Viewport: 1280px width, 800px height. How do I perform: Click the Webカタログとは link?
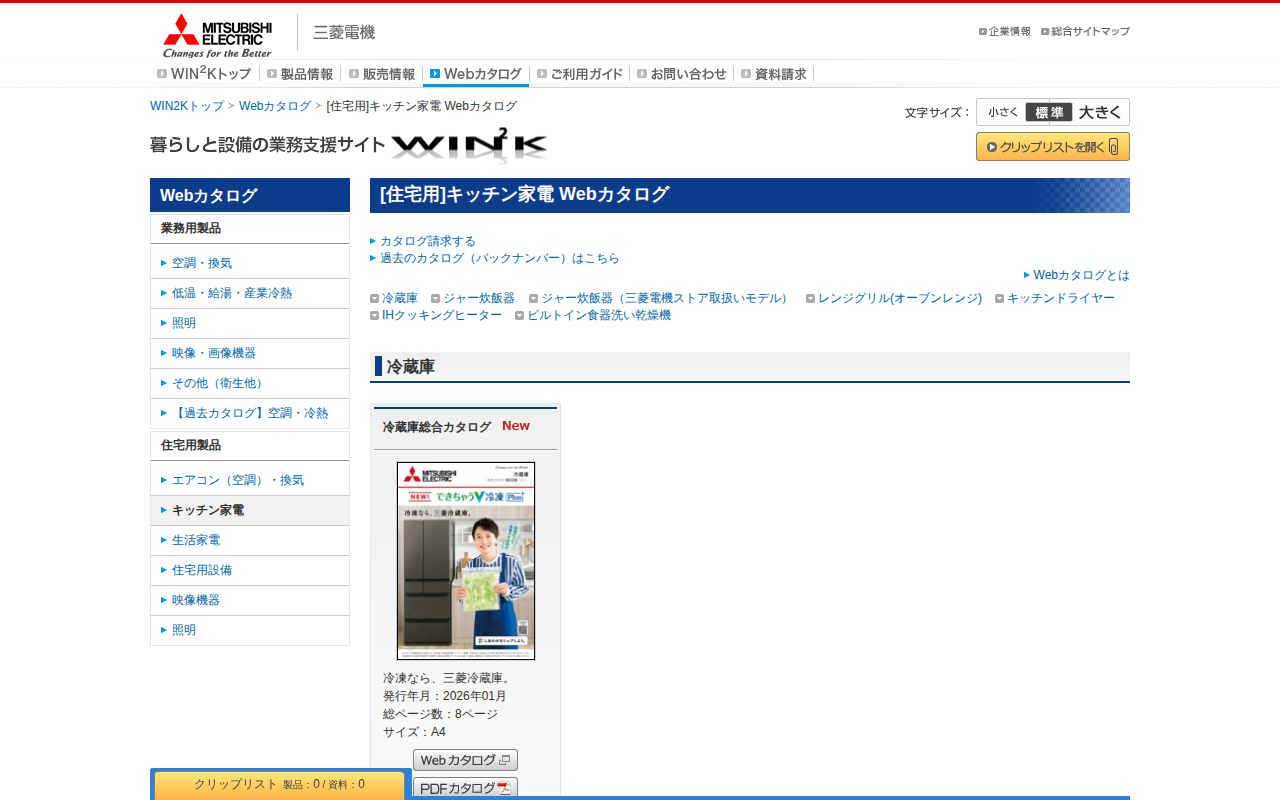(x=1081, y=275)
